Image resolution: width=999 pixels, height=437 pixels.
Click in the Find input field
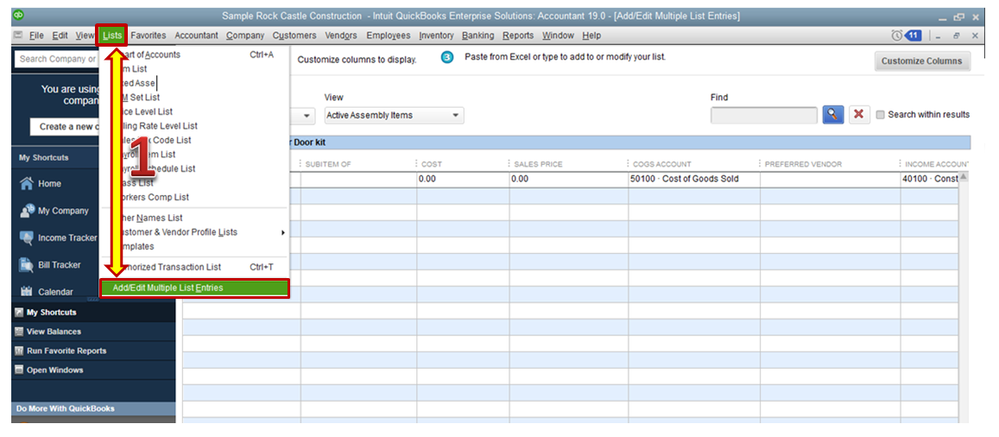(764, 115)
